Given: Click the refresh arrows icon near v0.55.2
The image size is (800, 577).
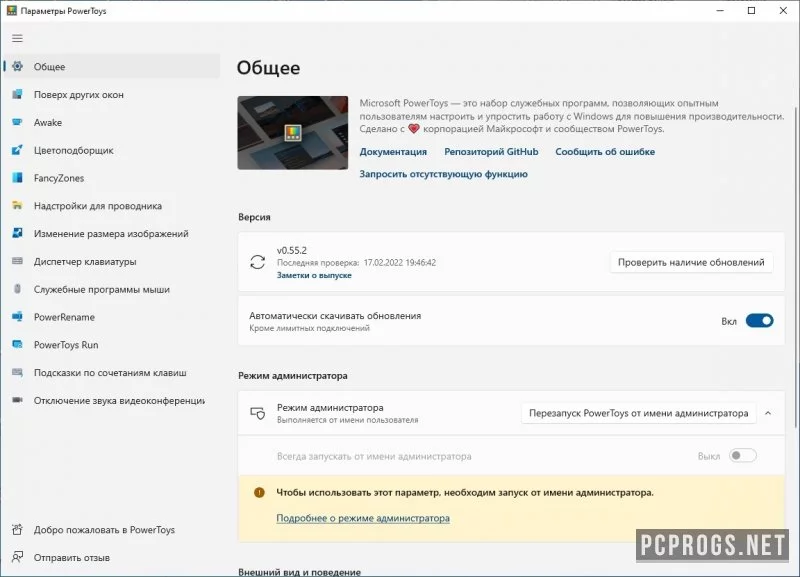Looking at the screenshot, I should [x=258, y=262].
